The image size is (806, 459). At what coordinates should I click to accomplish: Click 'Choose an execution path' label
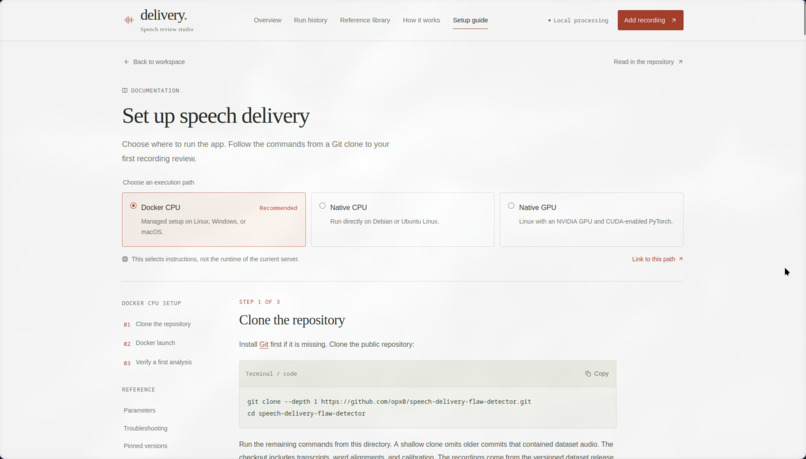[x=158, y=182]
